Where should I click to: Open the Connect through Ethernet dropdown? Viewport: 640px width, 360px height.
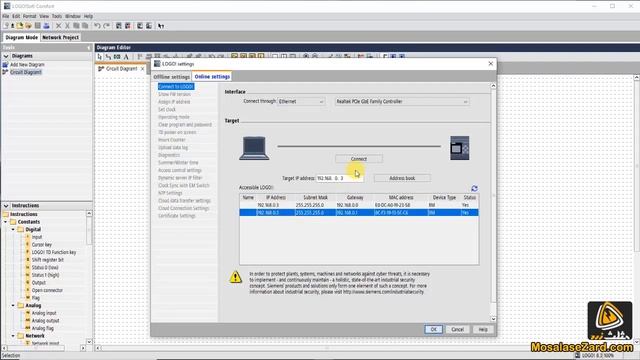301,101
